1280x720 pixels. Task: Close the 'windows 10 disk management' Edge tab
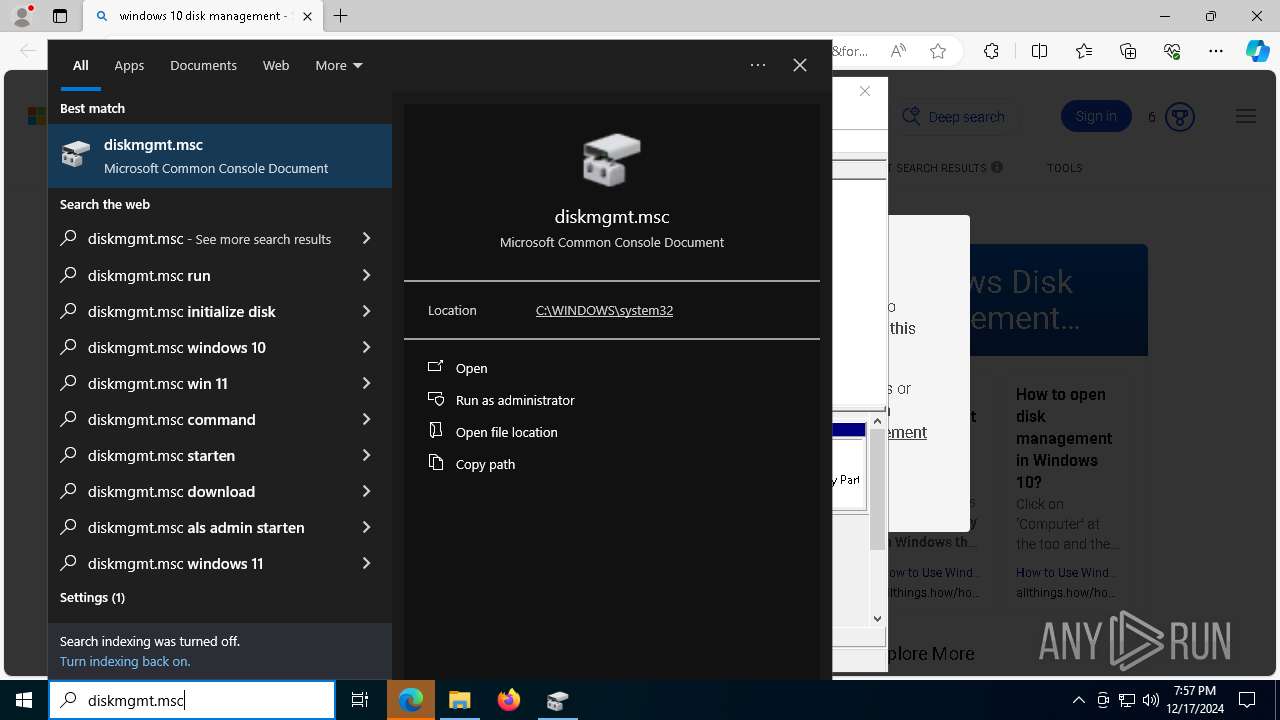tap(307, 16)
